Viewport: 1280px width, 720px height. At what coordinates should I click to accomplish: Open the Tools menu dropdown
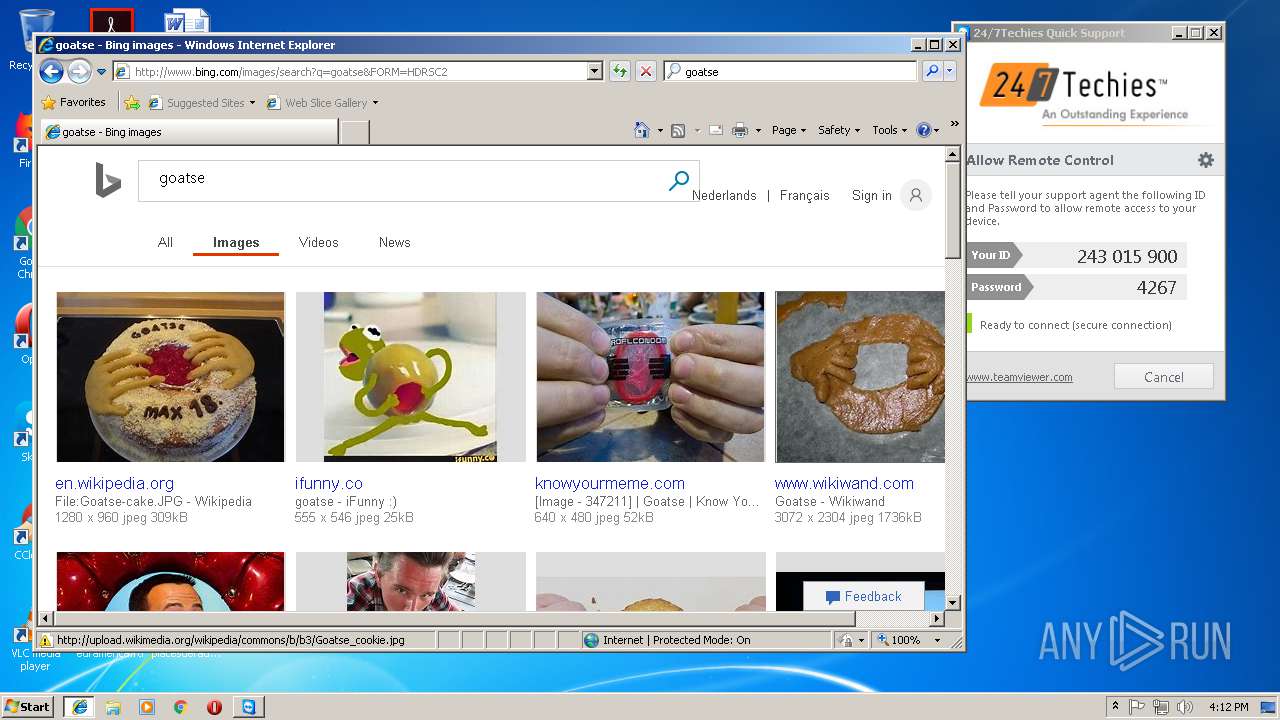(889, 130)
